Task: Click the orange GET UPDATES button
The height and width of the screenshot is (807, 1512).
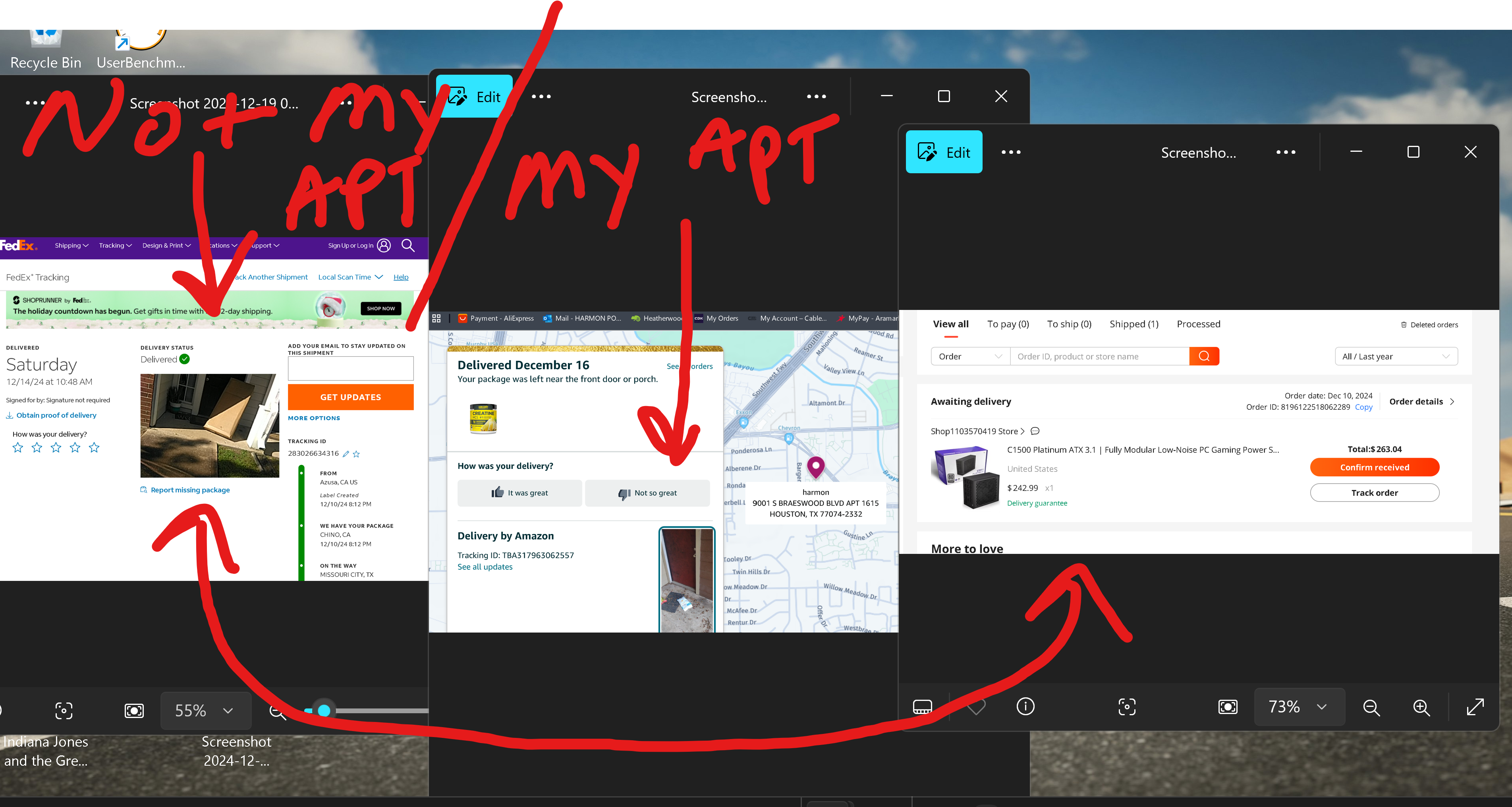Action: [x=350, y=397]
